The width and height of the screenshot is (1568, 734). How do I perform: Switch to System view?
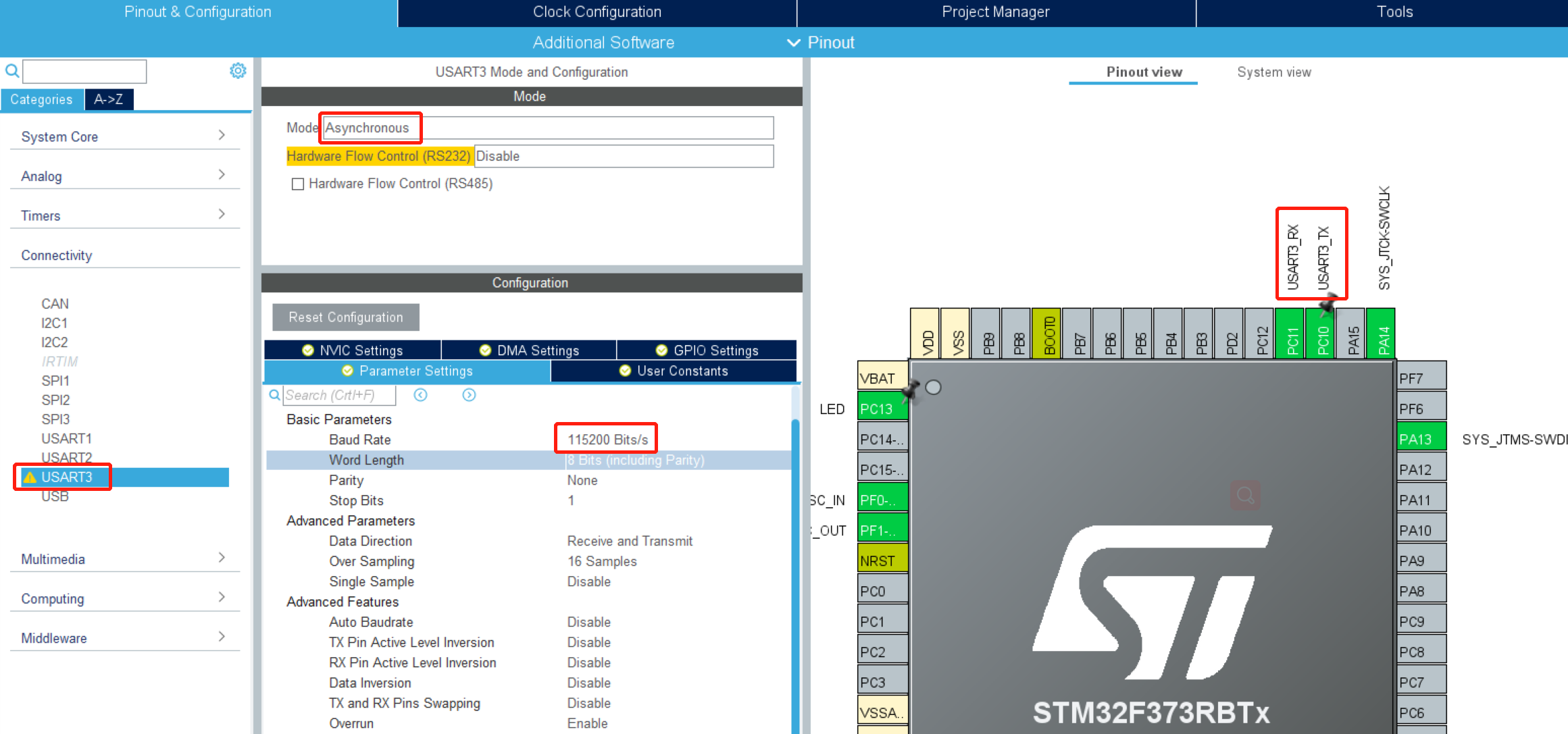[x=1273, y=72]
